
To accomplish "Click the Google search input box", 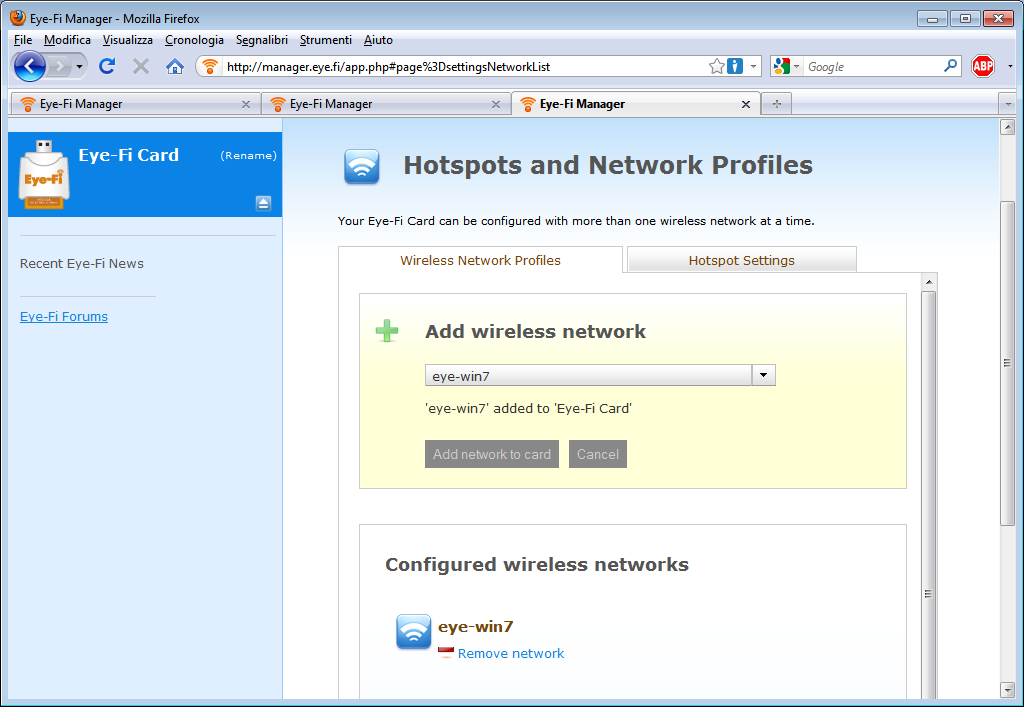I will pyautogui.click(x=872, y=67).
